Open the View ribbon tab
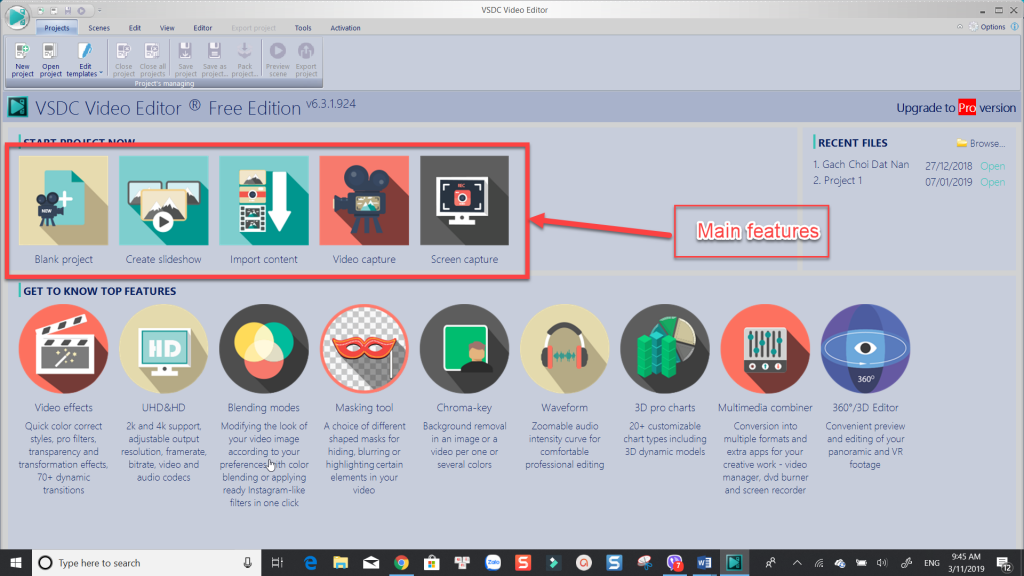This screenshot has width=1024, height=576. 167,28
